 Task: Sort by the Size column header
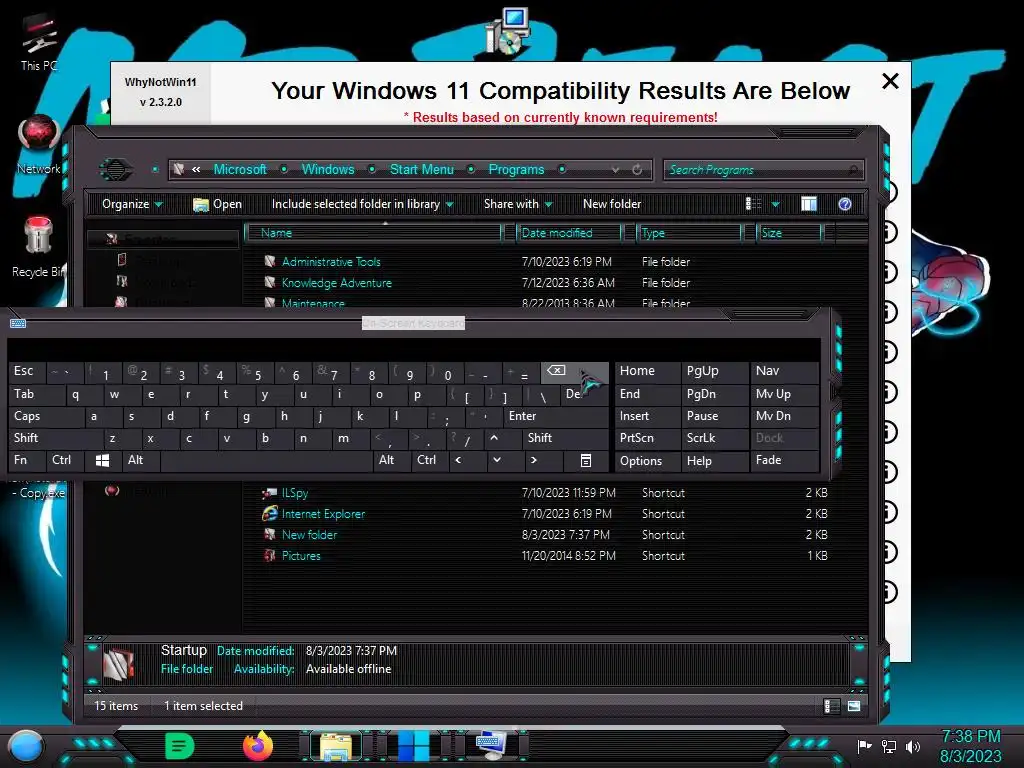(790, 233)
